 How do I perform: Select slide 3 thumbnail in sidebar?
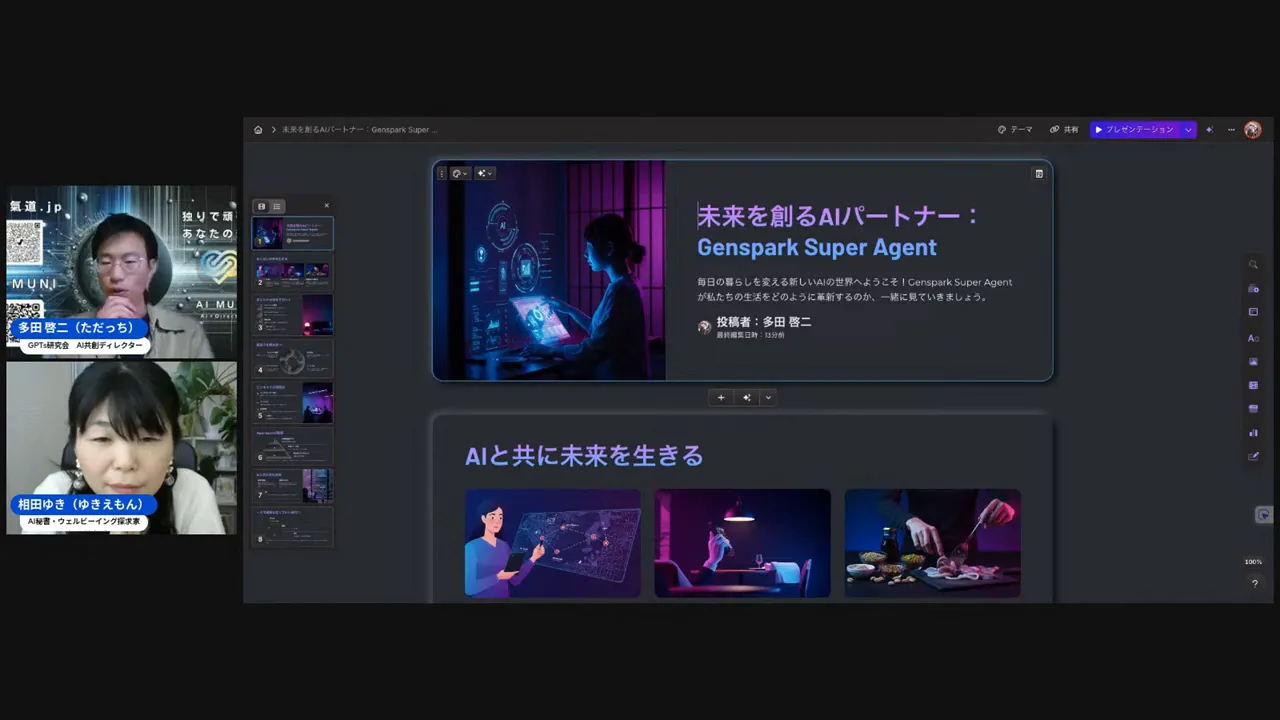293,314
